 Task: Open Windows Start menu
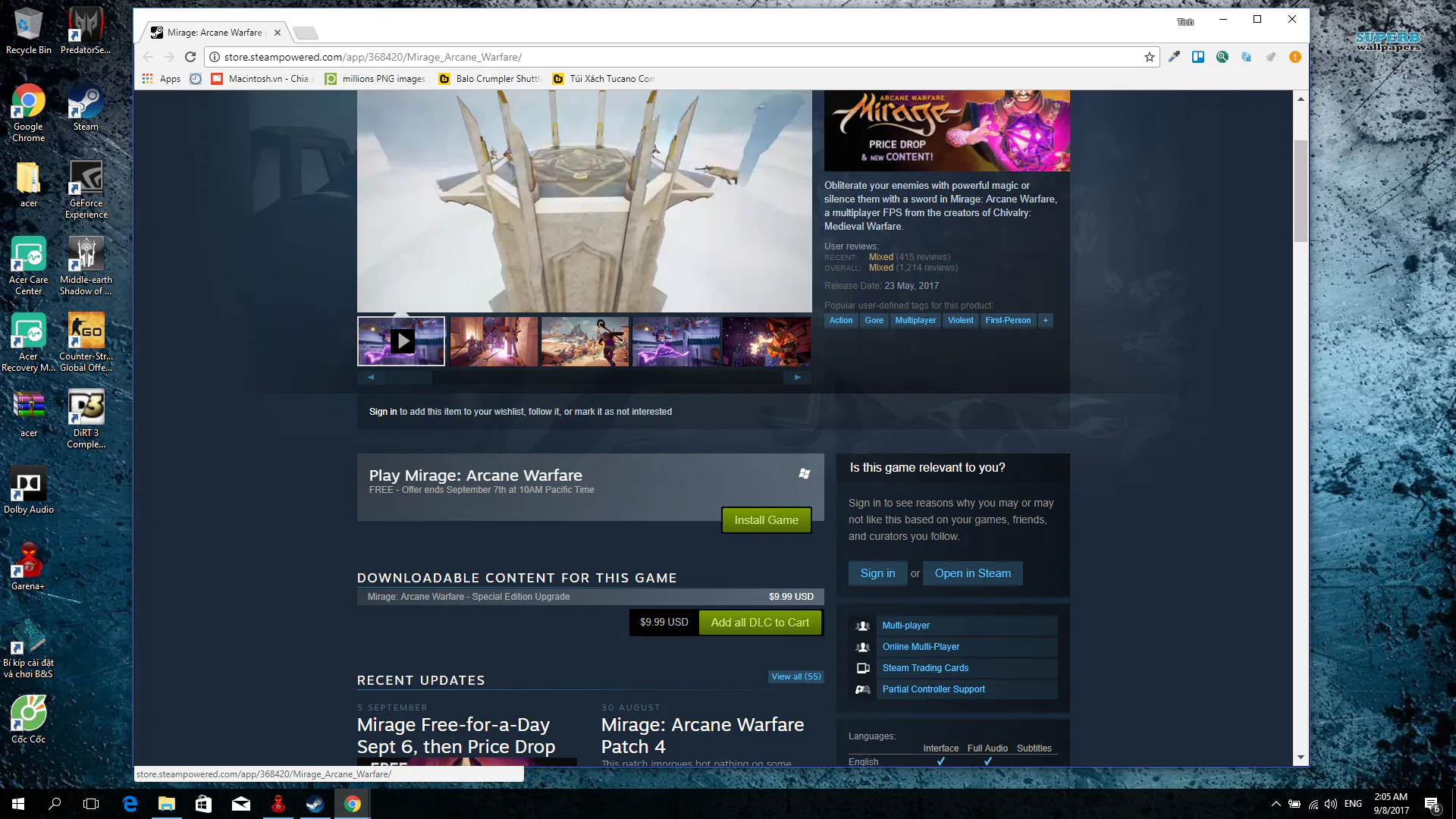[x=18, y=804]
